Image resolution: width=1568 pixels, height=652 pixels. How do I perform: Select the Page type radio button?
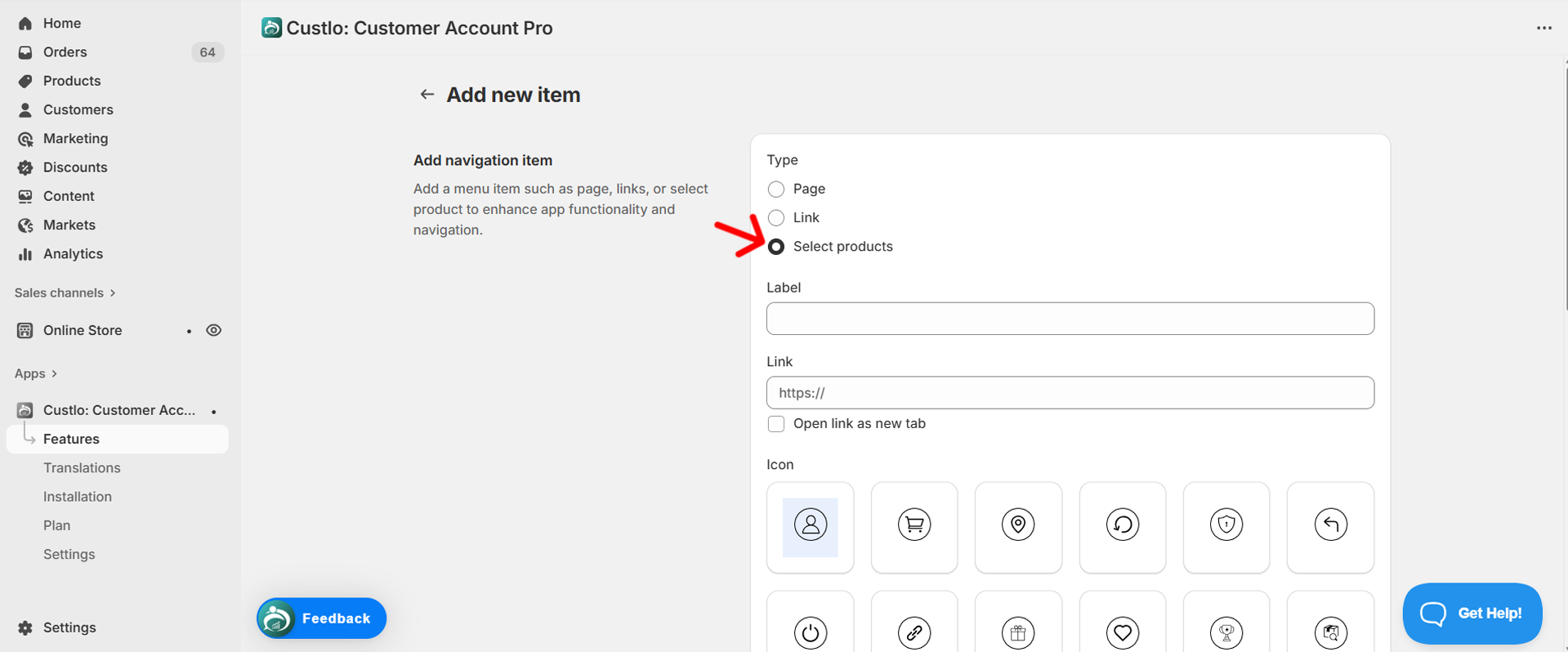776,190
